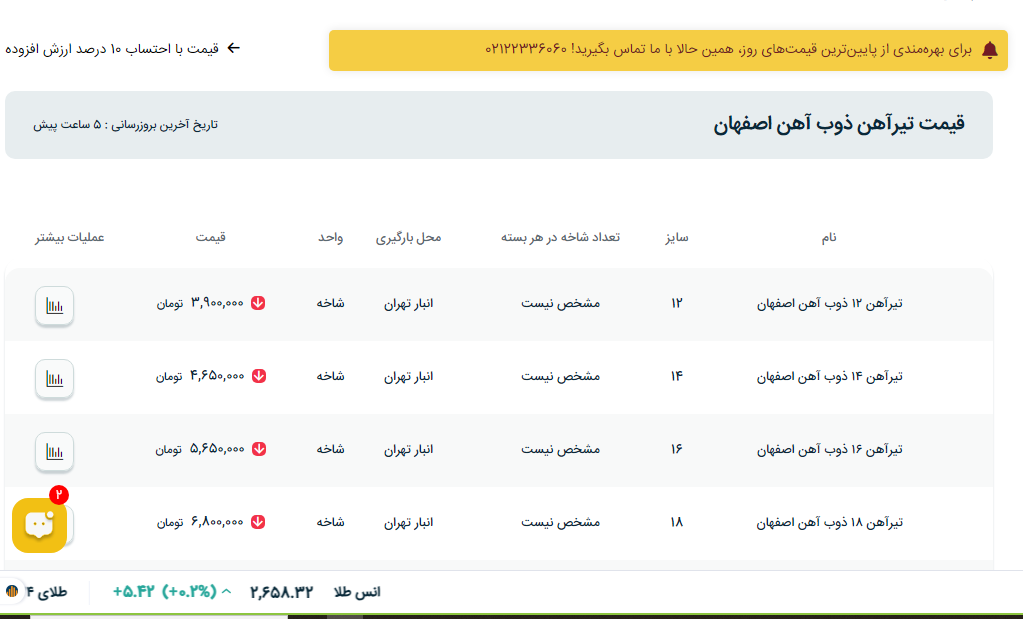Click the انس طلا ticker item
1023x619 pixels.
tap(356, 592)
